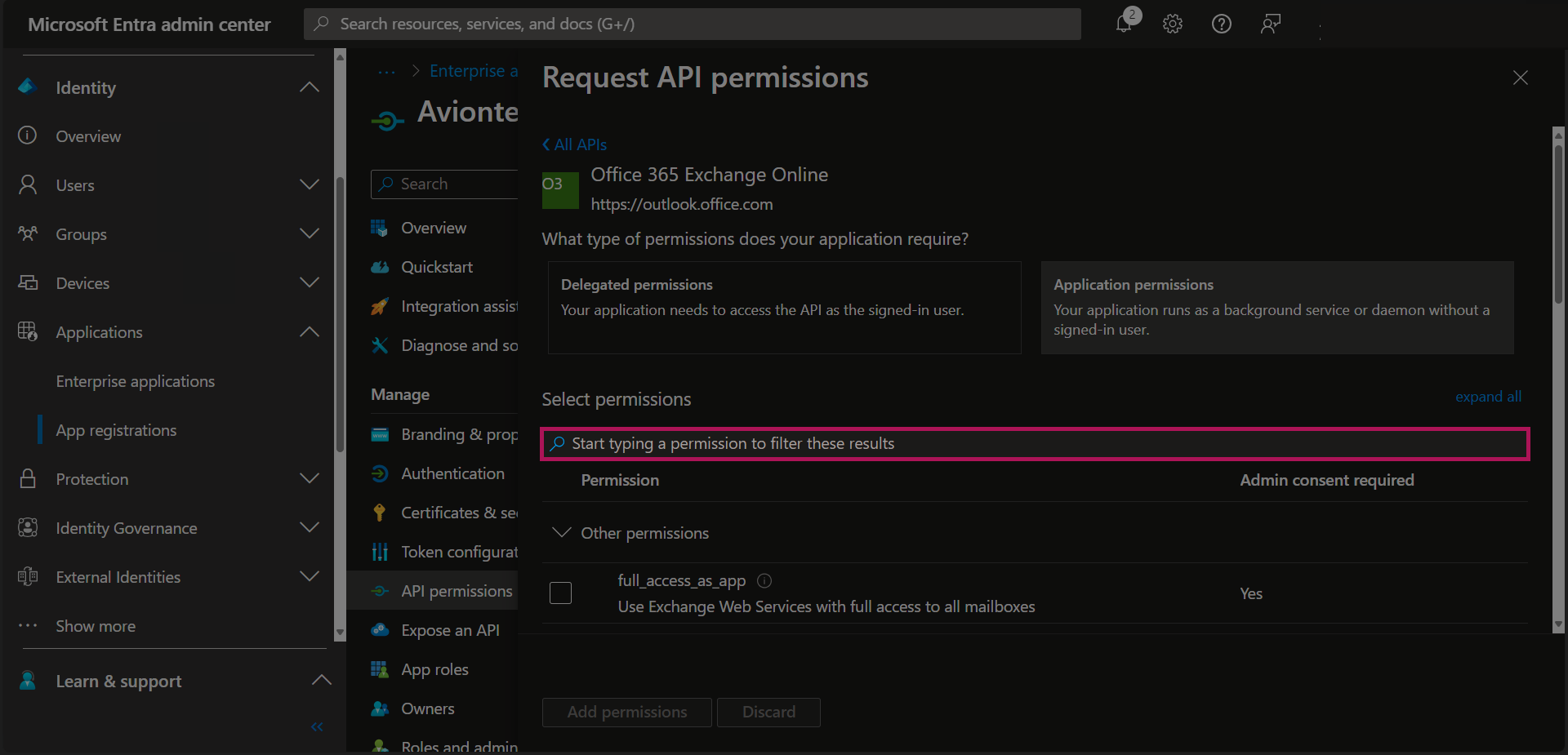Click the info icon beside full_access_as_app
The width and height of the screenshot is (1568, 755).
[764, 580]
